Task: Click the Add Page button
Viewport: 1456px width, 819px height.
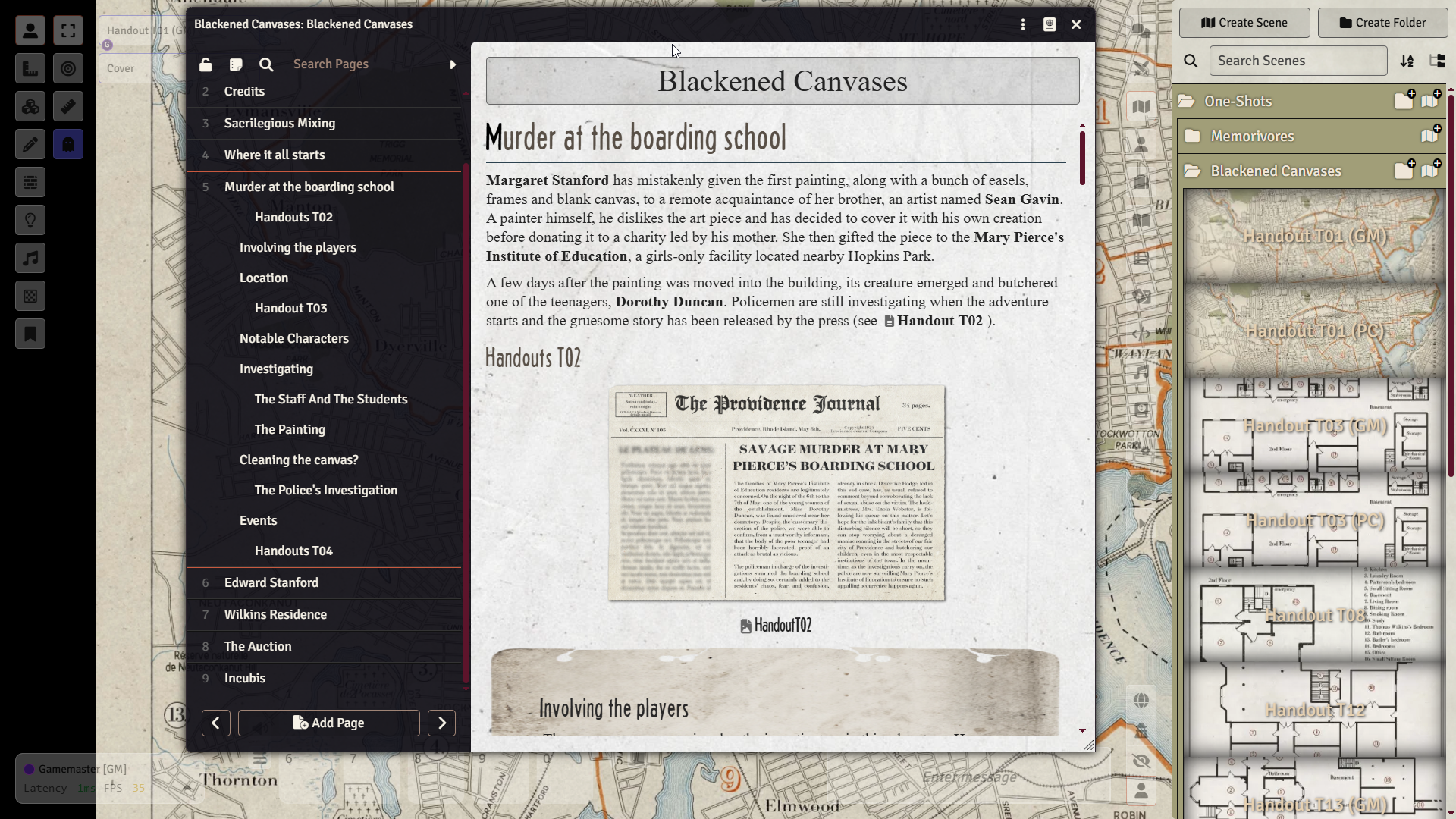Action: pos(328,723)
